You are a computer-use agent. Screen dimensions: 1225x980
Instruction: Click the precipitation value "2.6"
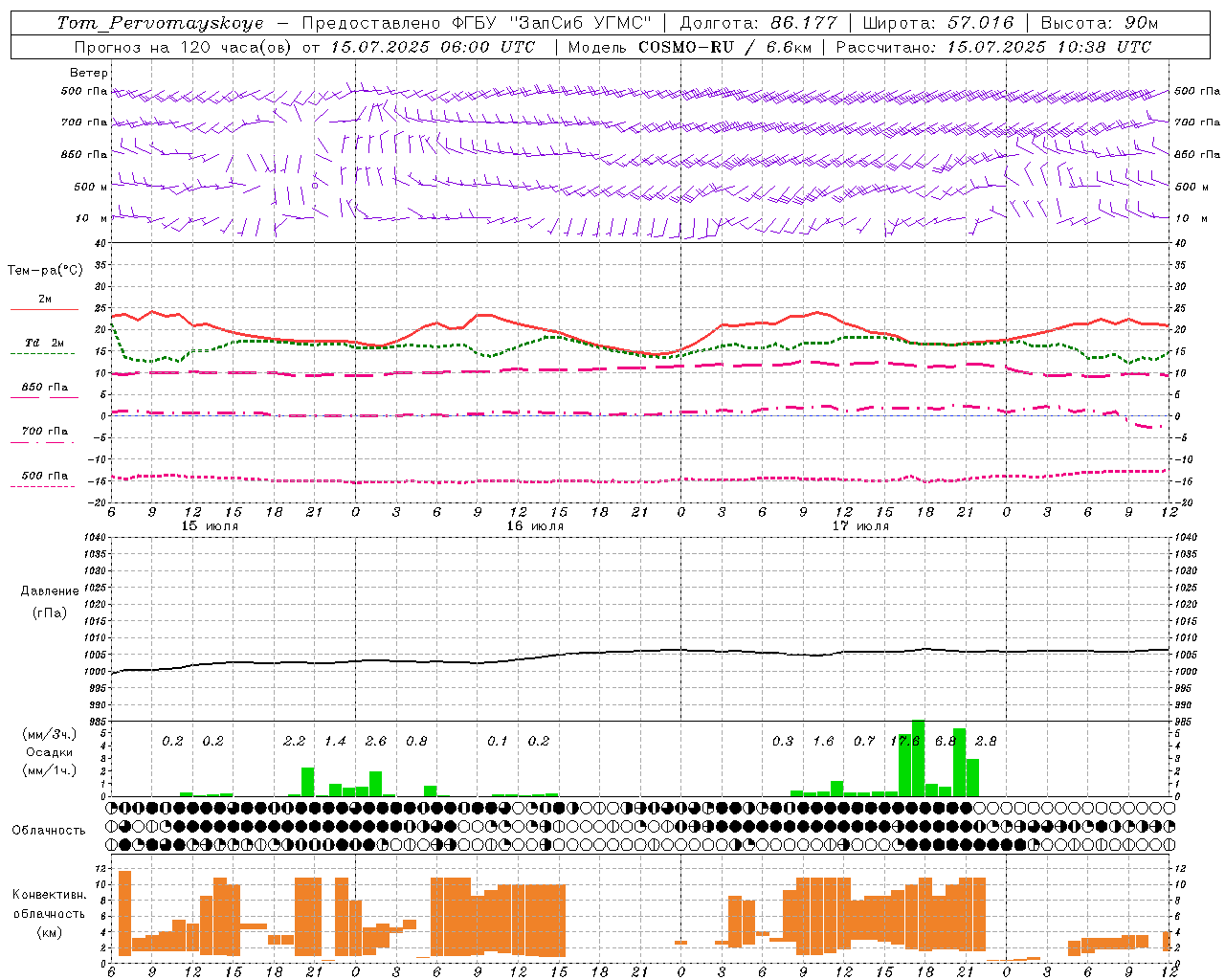(x=376, y=741)
